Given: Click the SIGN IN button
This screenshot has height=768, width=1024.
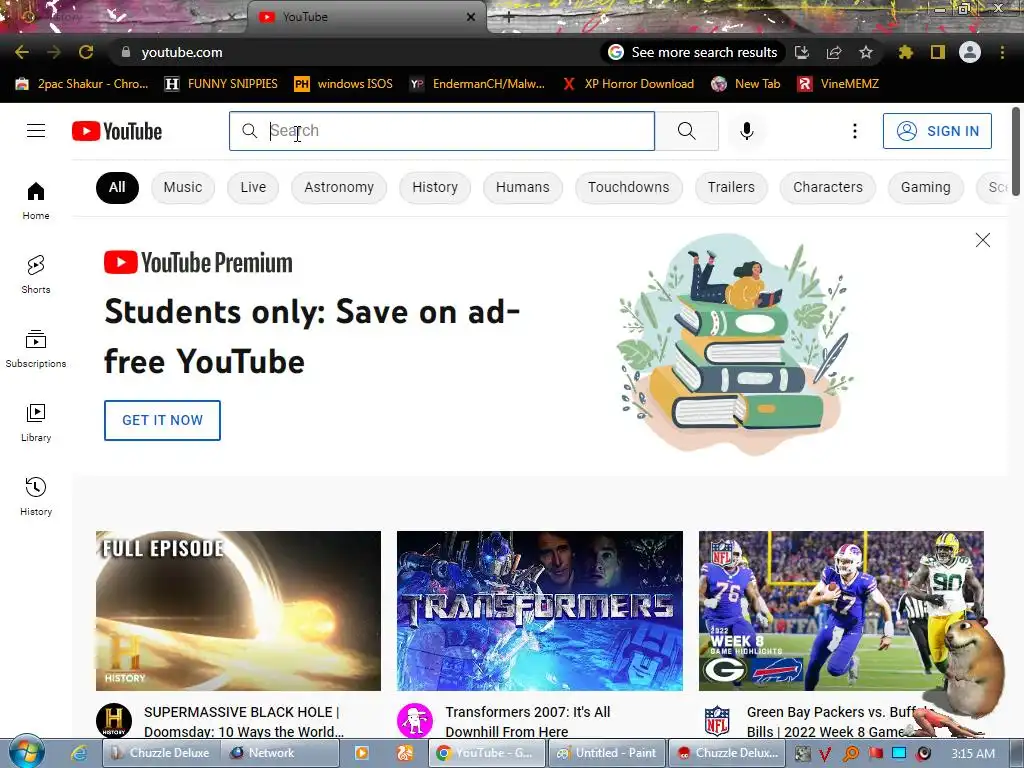Looking at the screenshot, I should 937,131.
